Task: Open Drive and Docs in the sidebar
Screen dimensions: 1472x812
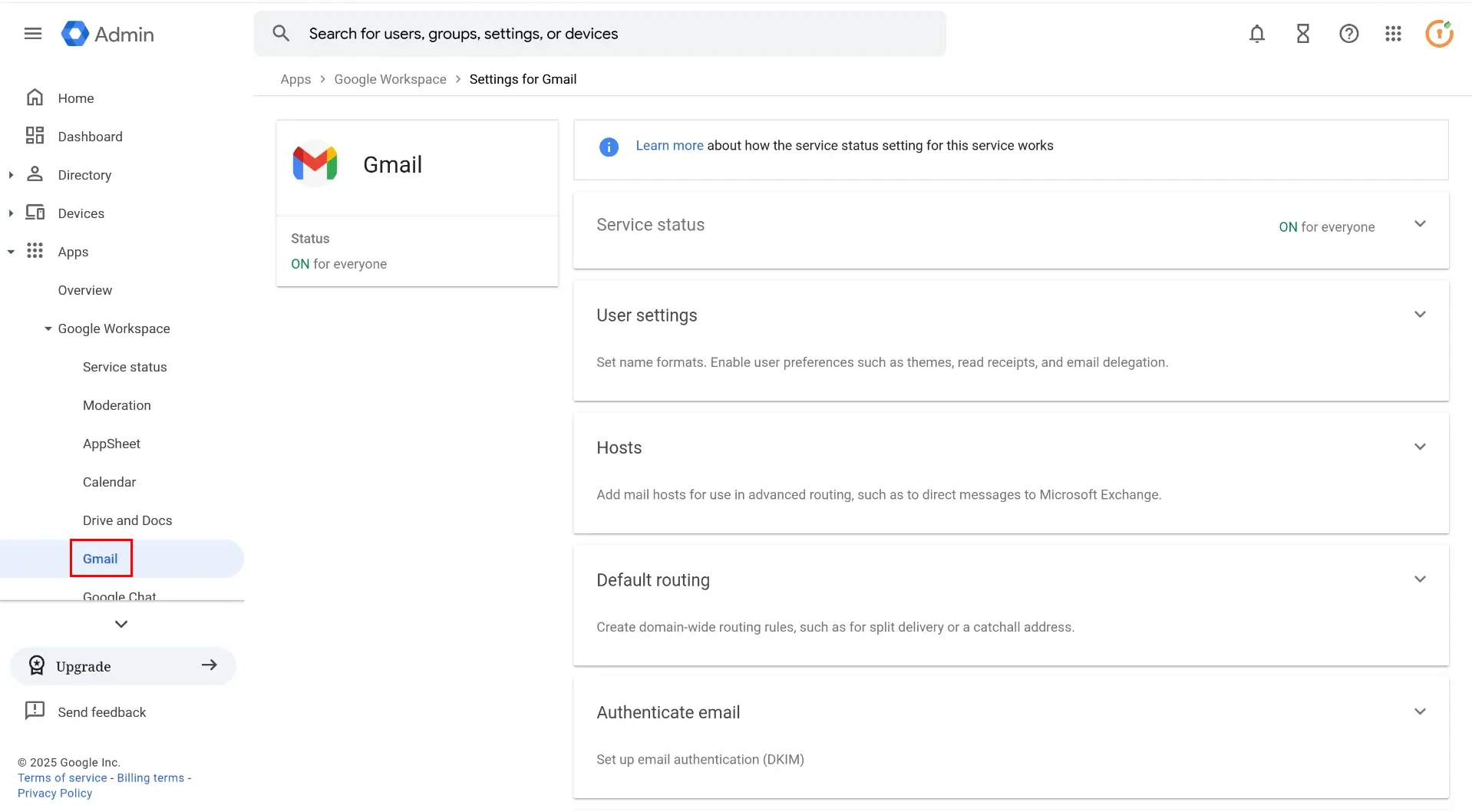Action: (127, 520)
